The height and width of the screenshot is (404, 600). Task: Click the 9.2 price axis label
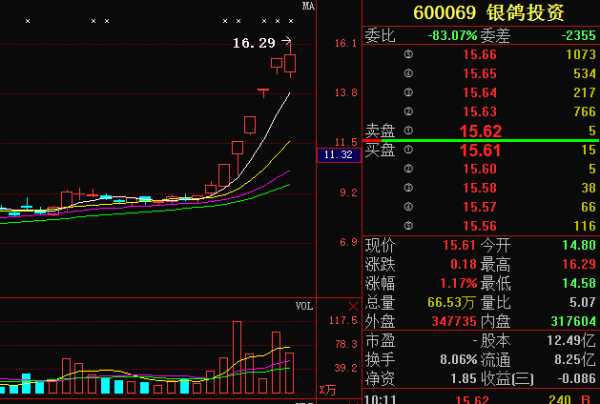click(x=348, y=192)
